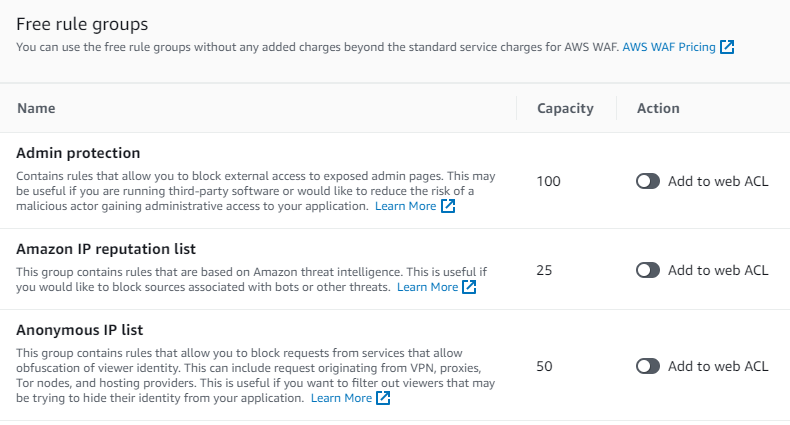Screen dimensions: 790x425
Task: Click the Action column header
Action: [x=658, y=108]
